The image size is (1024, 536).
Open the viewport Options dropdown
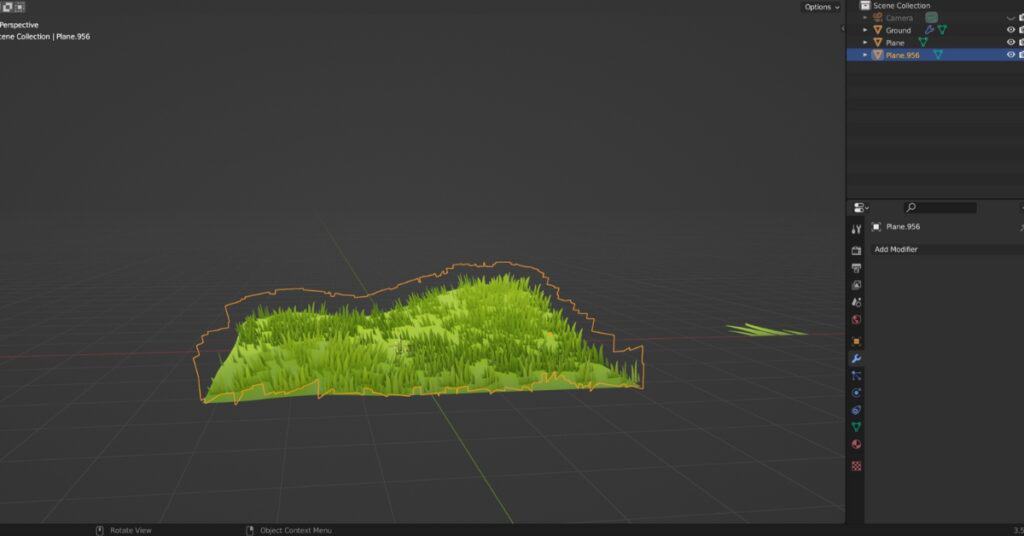pyautogui.click(x=822, y=7)
